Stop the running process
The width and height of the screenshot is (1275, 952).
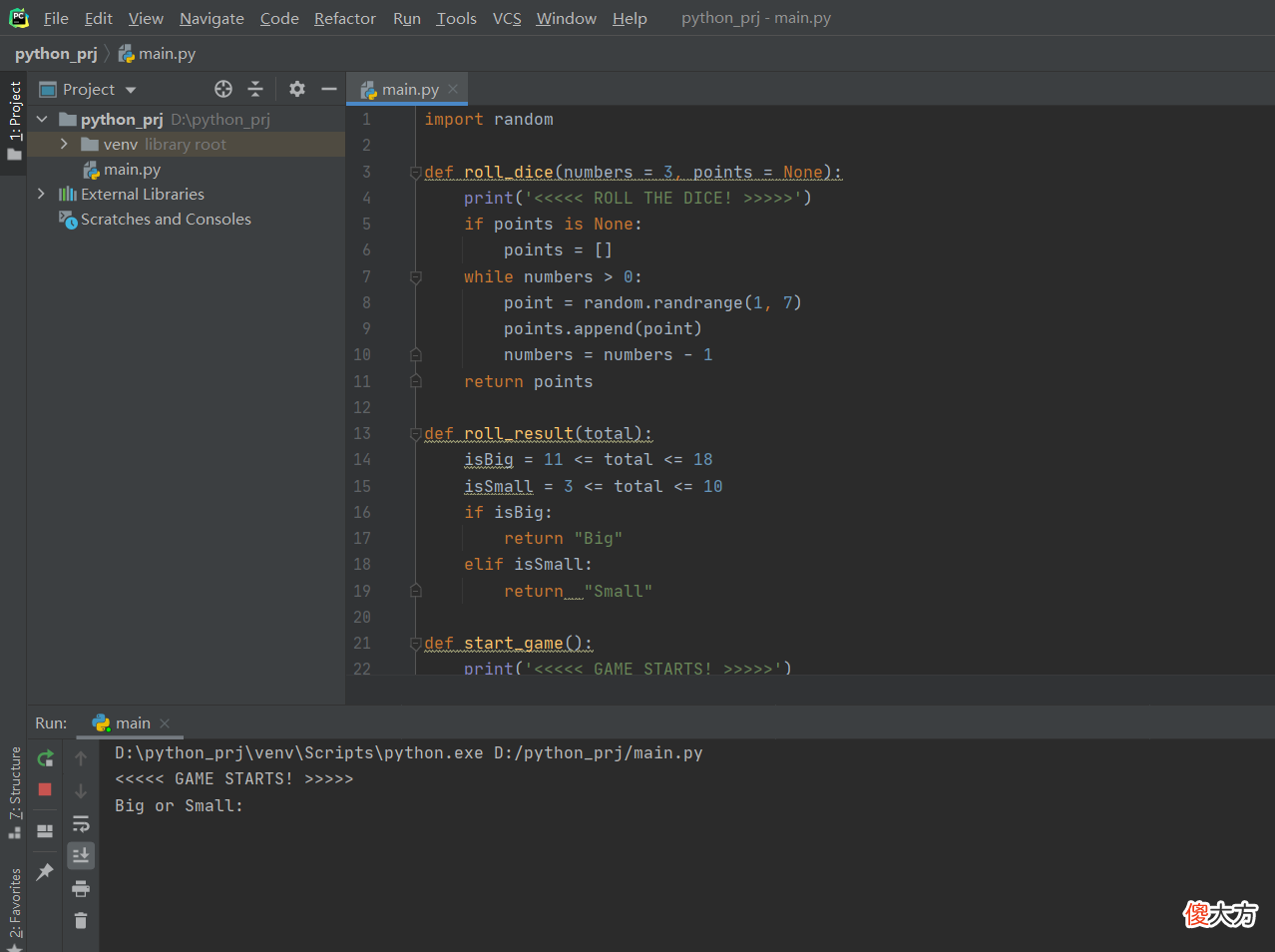pos(45,789)
